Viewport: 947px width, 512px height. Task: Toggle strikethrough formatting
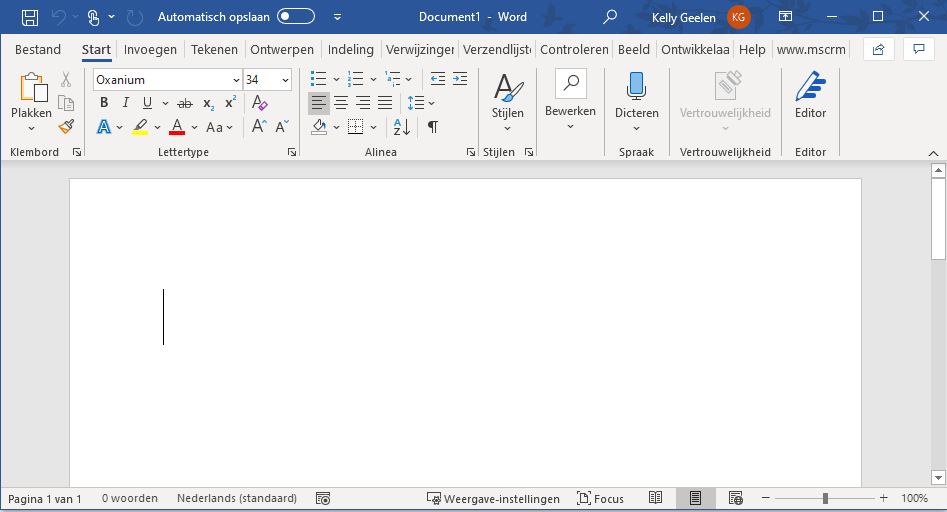pyautogui.click(x=185, y=103)
